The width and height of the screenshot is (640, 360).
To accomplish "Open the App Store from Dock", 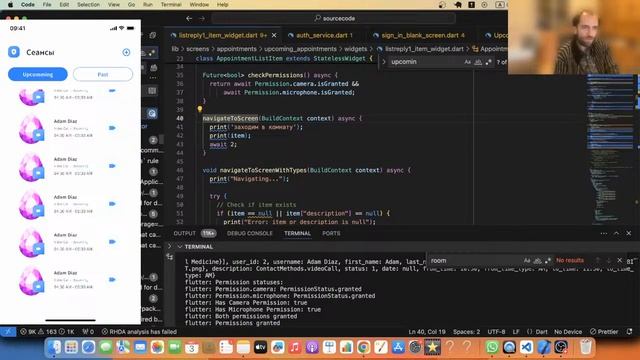I will click(x=398, y=347).
